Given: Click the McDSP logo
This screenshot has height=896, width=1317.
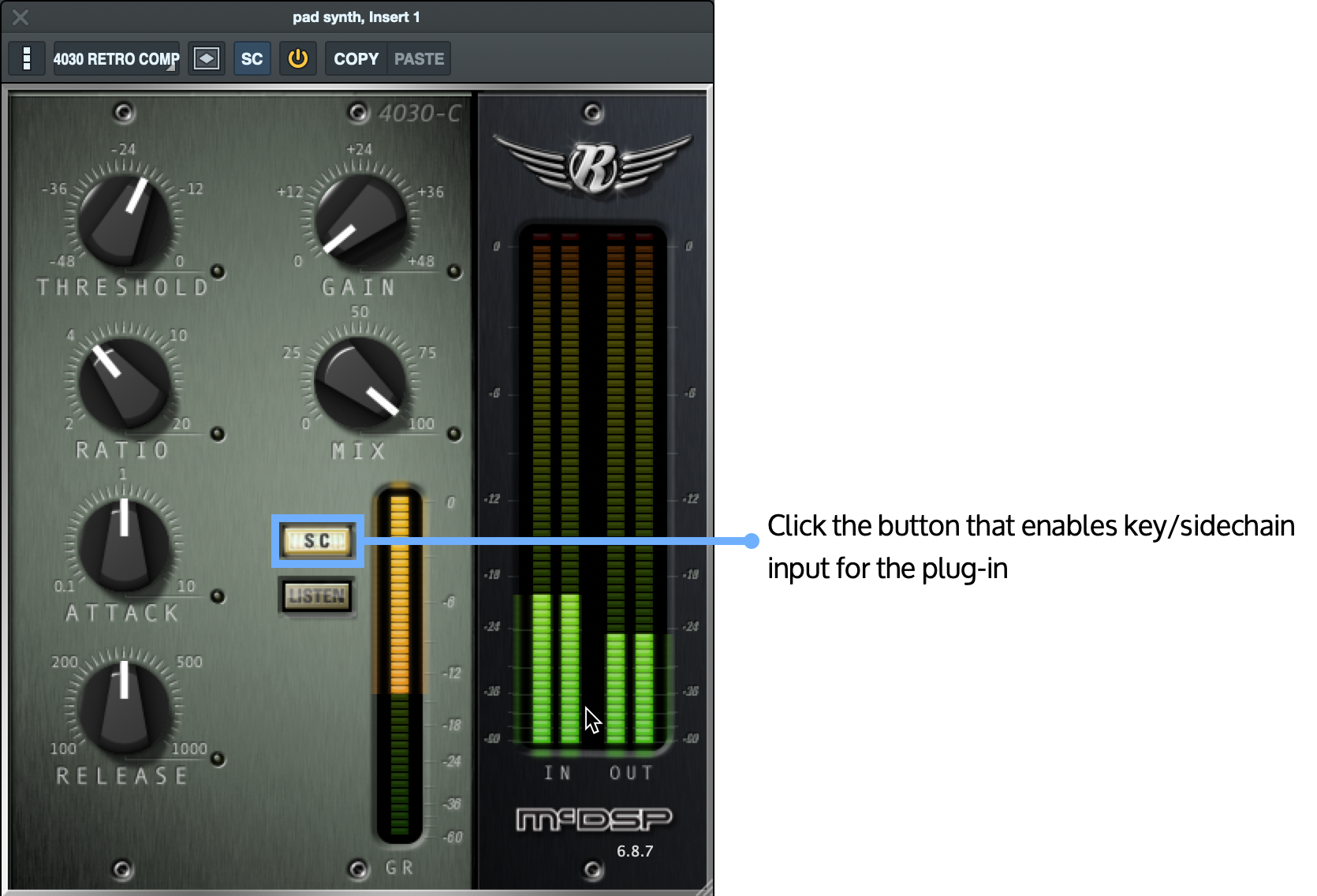Looking at the screenshot, I should pyautogui.click(x=594, y=819).
